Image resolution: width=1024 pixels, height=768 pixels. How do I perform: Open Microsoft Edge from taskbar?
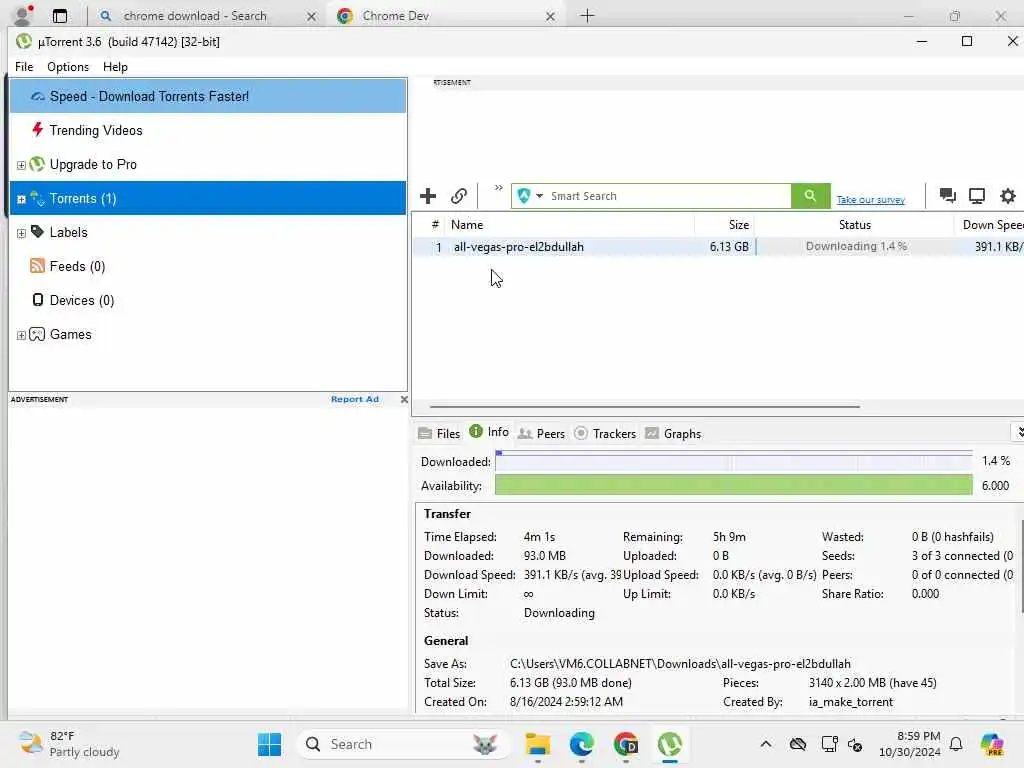(581, 744)
